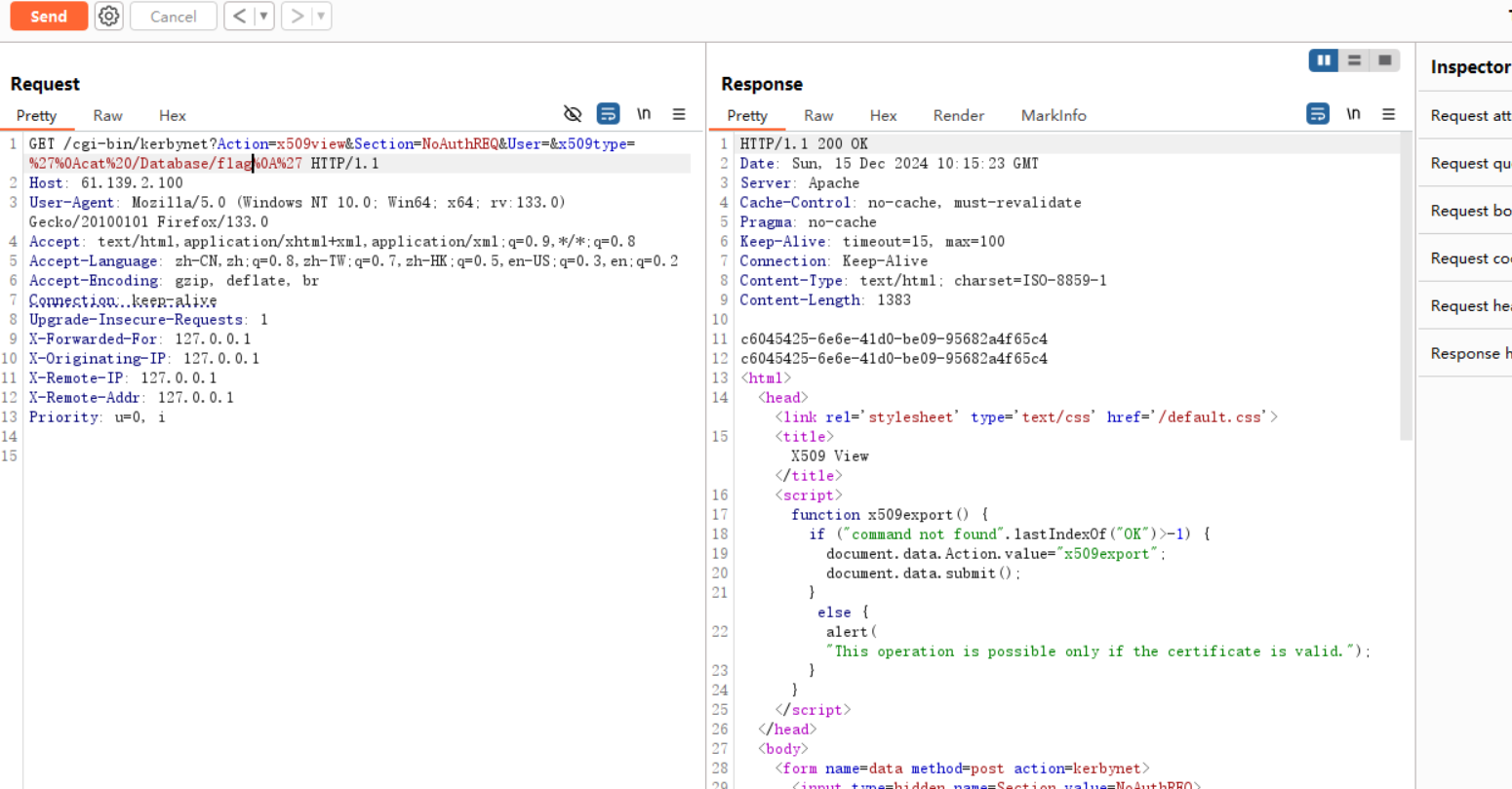Go to next request with forward arrow
1512x789 pixels.
pyautogui.click(x=298, y=17)
